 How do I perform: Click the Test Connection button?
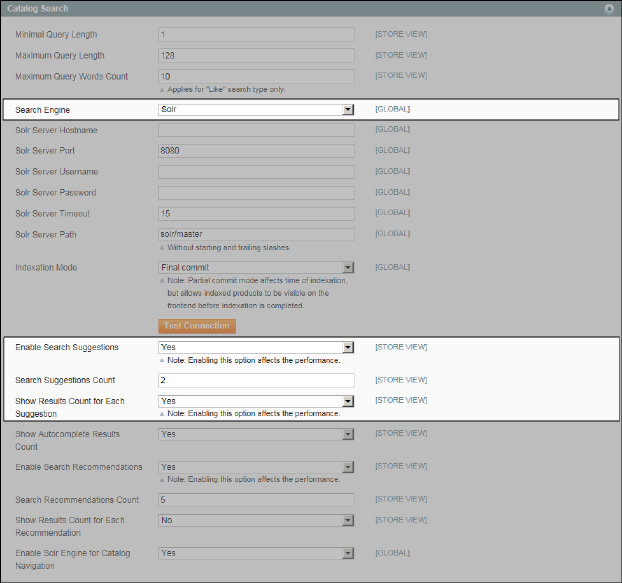tap(197, 326)
